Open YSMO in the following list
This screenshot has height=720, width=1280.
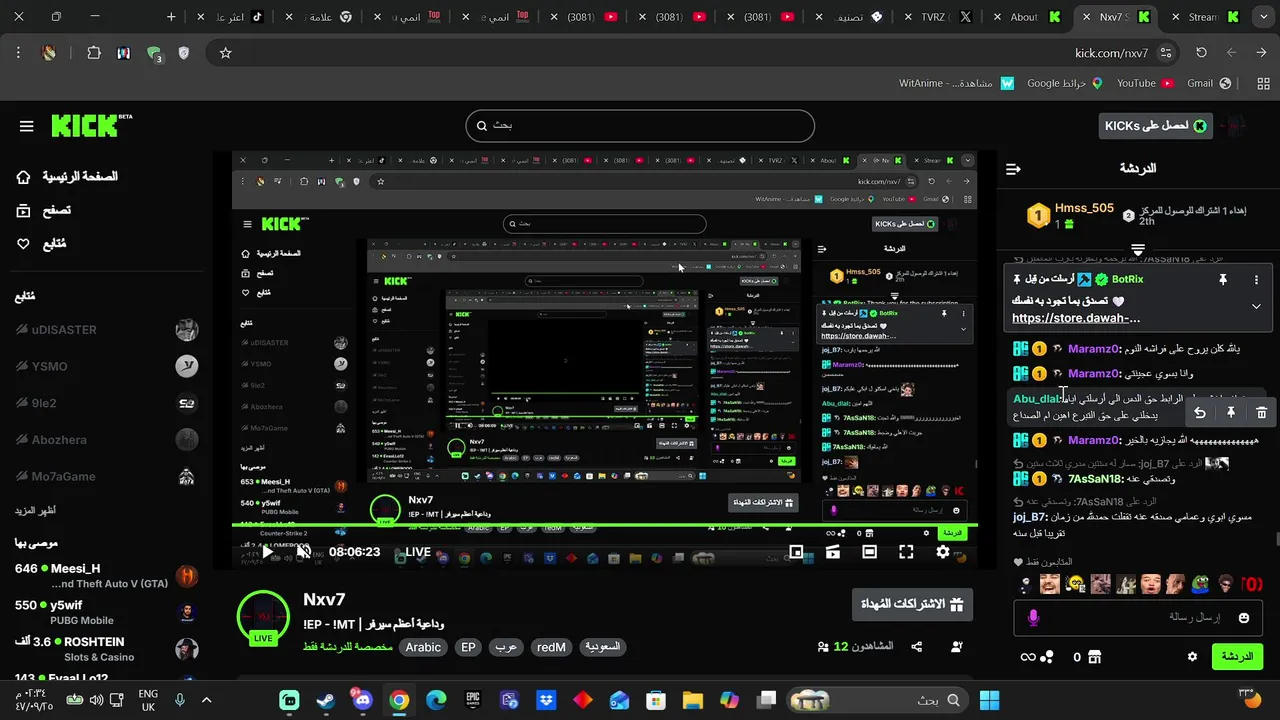click(x=107, y=367)
